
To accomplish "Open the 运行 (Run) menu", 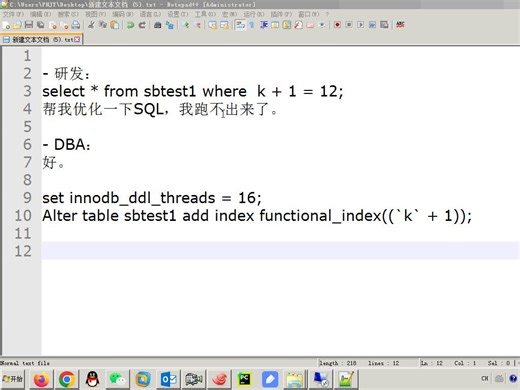I will point(254,14).
